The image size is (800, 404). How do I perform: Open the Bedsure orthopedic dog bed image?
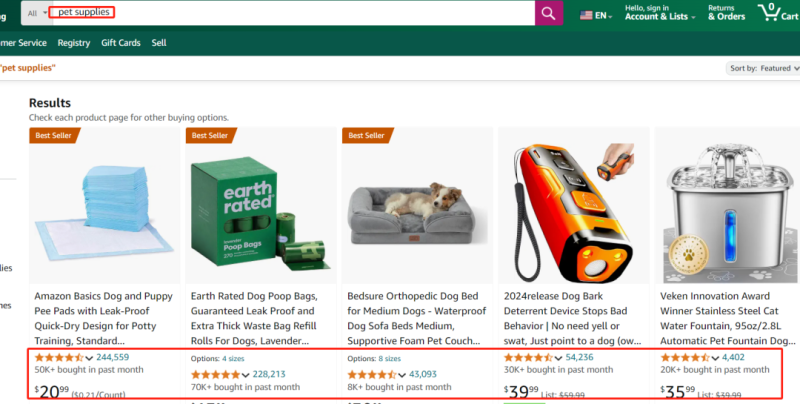coord(415,205)
